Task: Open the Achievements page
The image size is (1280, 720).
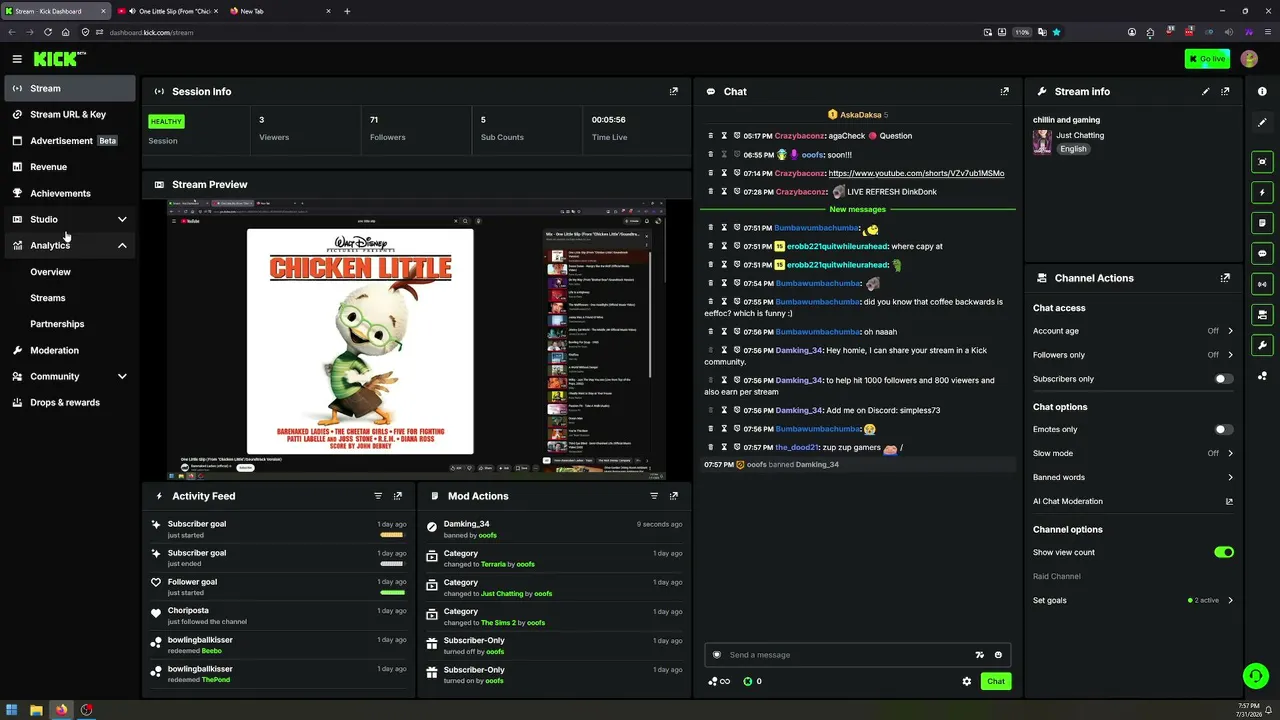Action: [70, 193]
